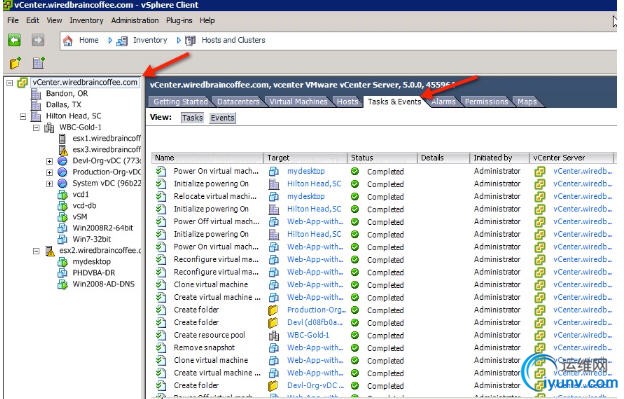This screenshot has width=624, height=399.
Task: Collapse the WBC-Gold-1 cluster node
Action: (36, 128)
